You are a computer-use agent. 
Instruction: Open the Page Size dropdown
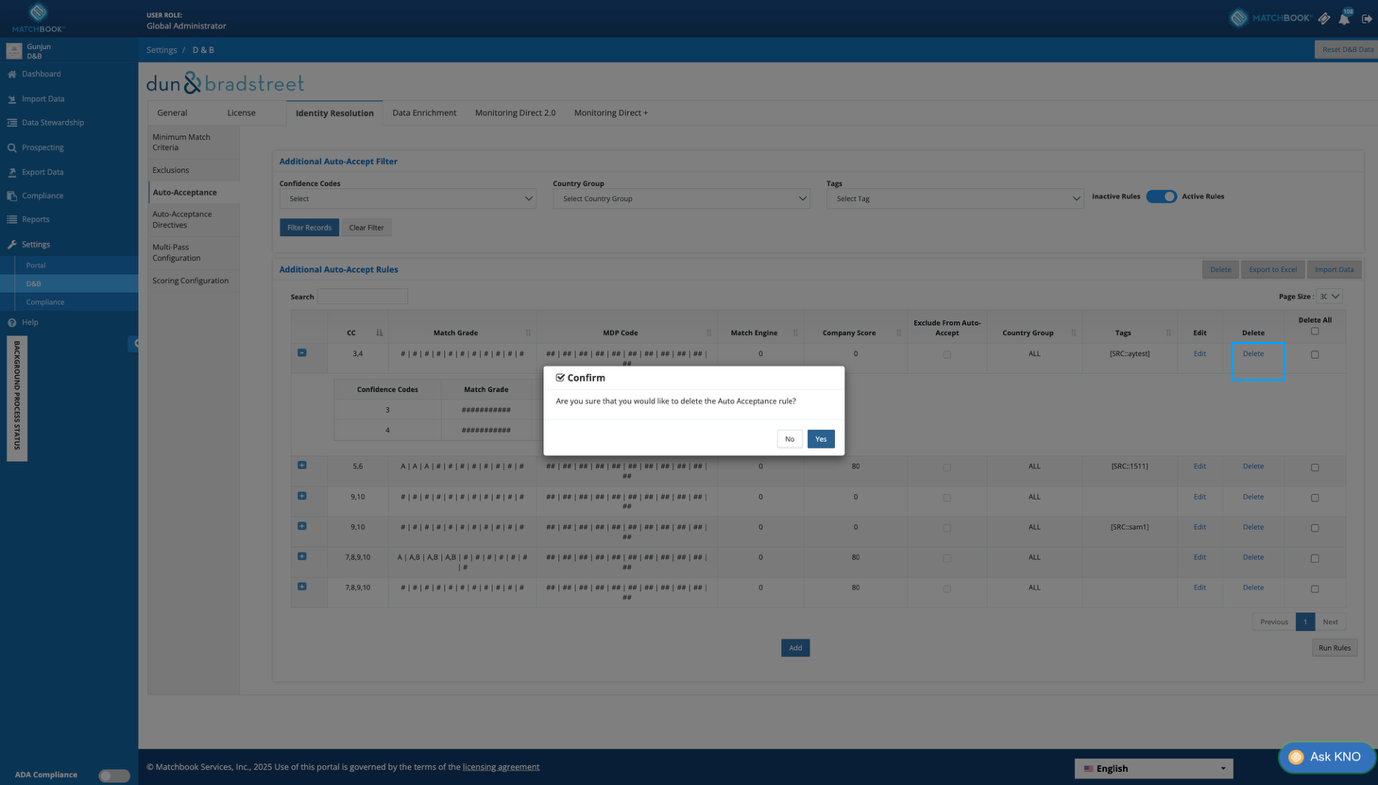coord(1329,296)
